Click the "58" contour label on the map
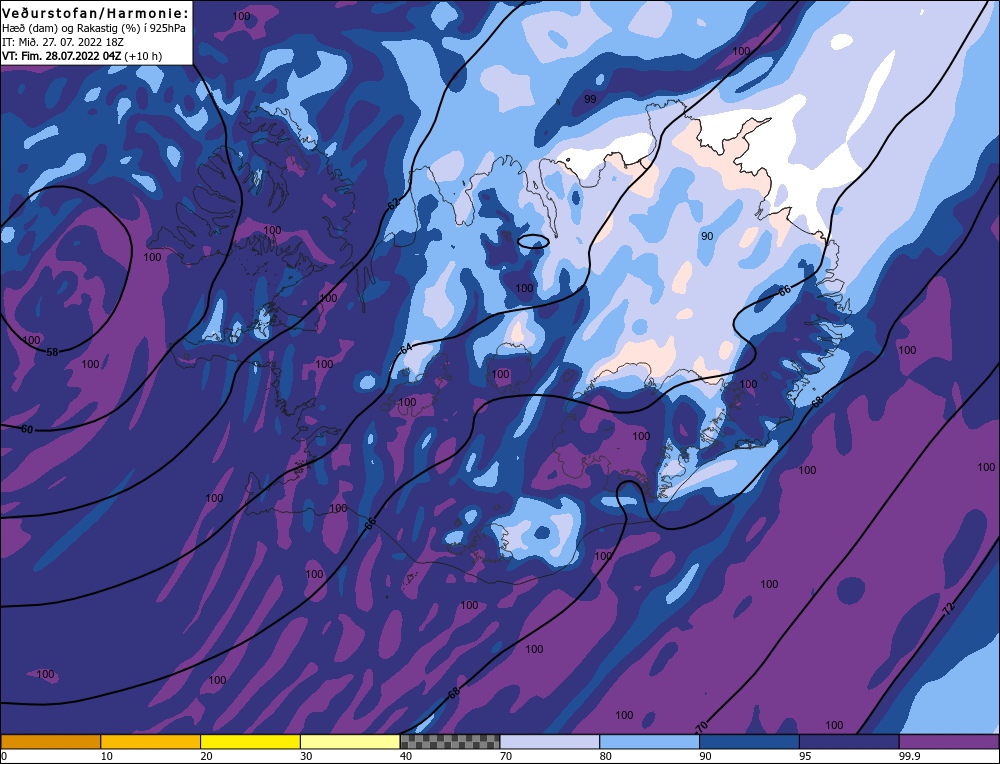Image resolution: width=1000 pixels, height=764 pixels. pyautogui.click(x=52, y=352)
